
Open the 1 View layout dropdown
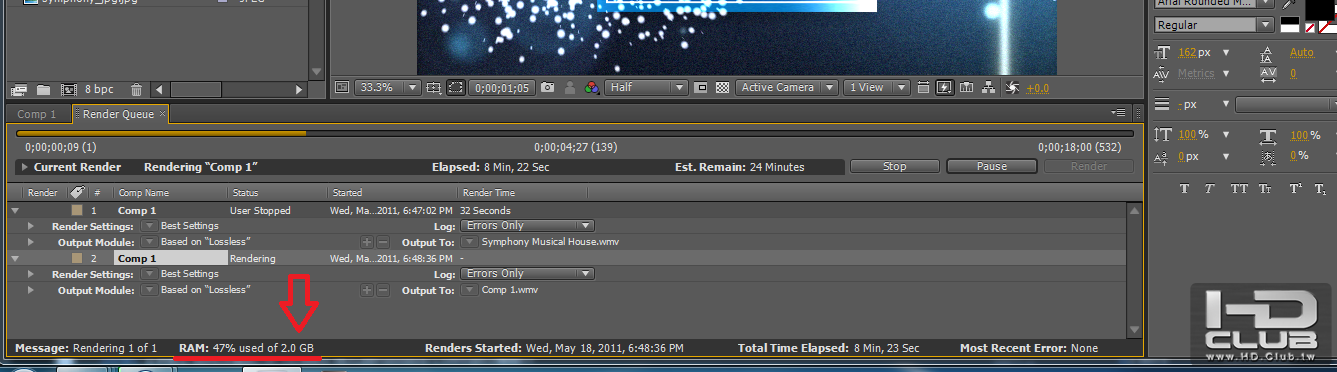pyautogui.click(x=877, y=88)
